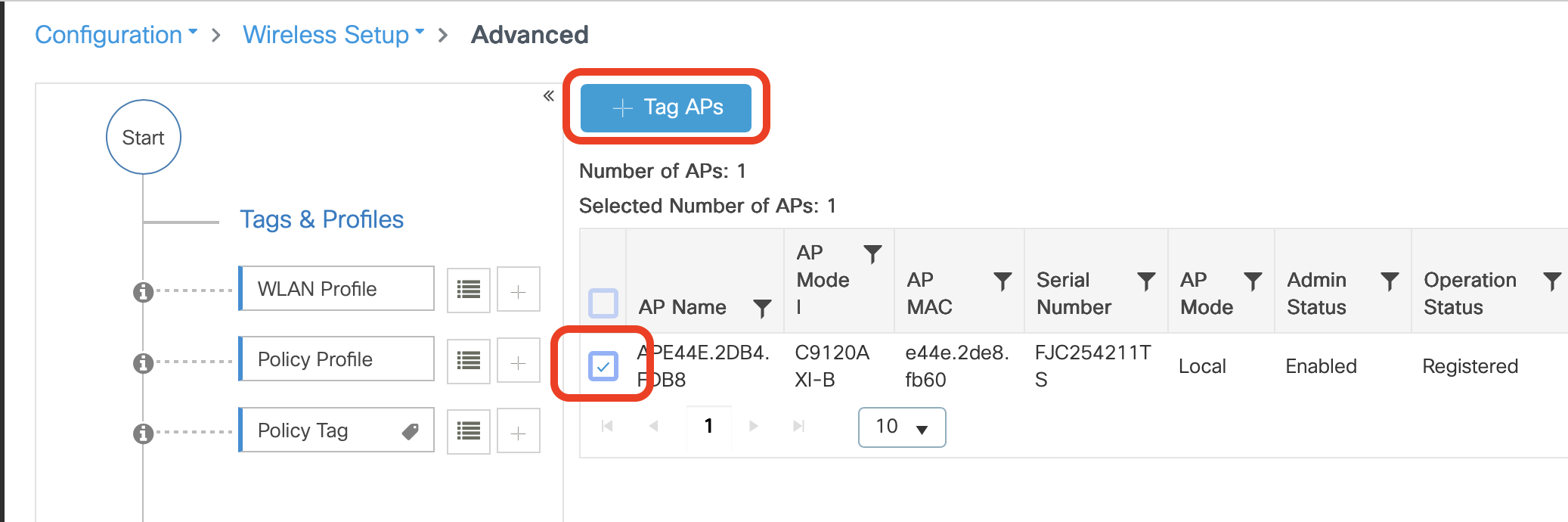Click the Tag APs button
This screenshot has width=1568, height=522.
(x=666, y=107)
